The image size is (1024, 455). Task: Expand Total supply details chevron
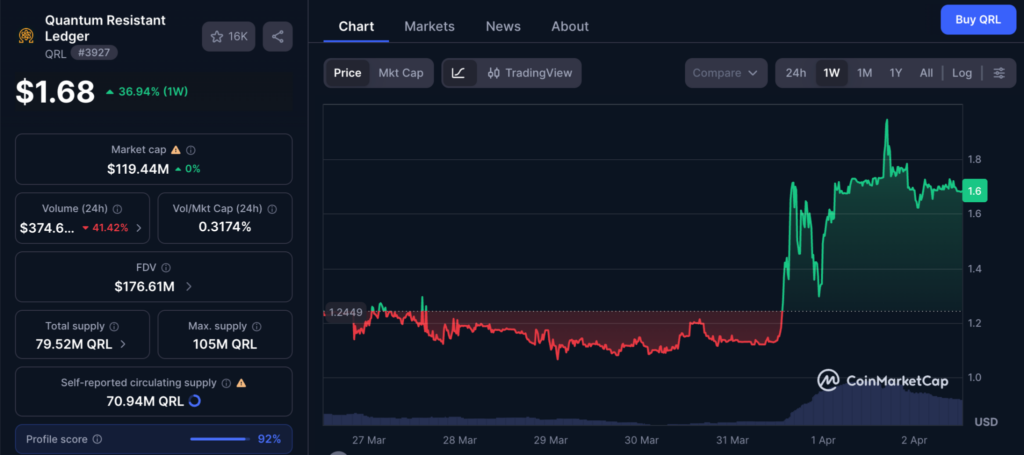pyautogui.click(x=123, y=344)
